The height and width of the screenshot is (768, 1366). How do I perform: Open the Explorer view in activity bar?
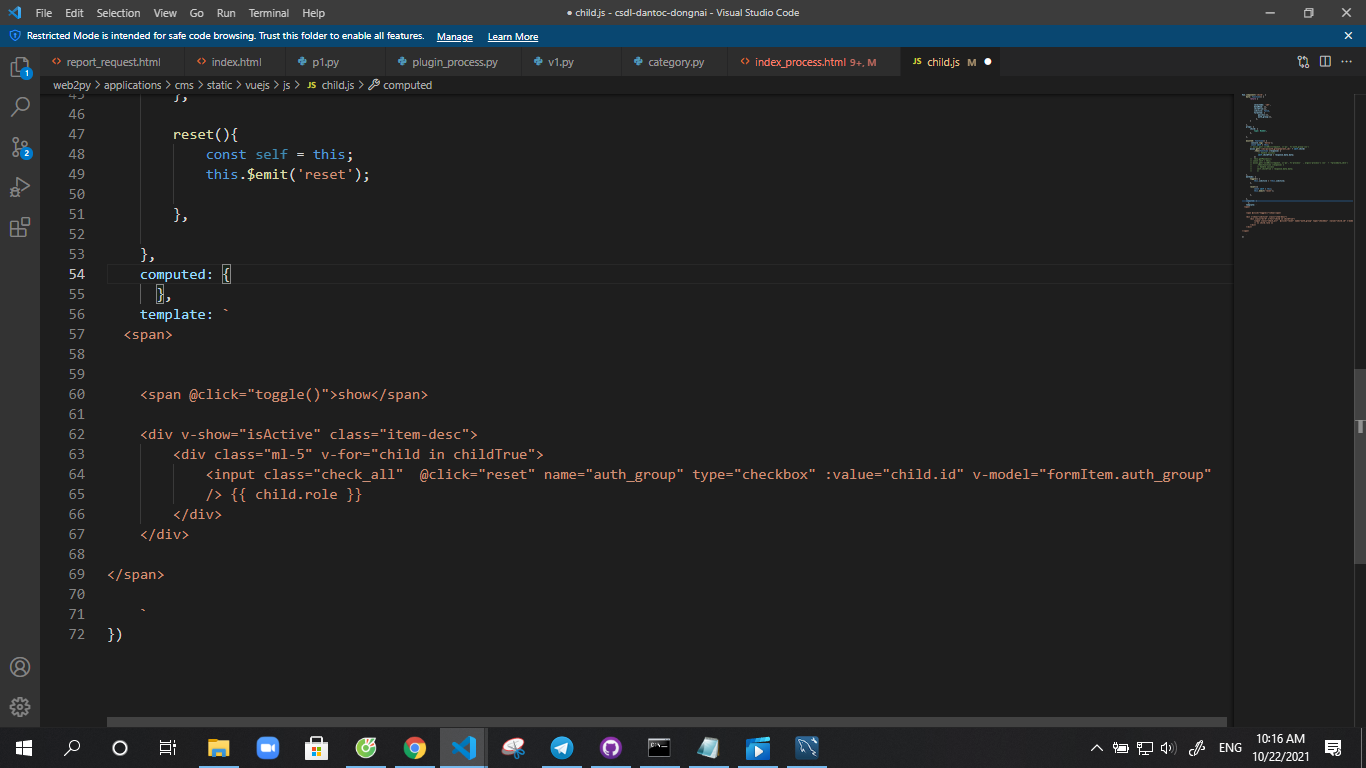pos(20,68)
